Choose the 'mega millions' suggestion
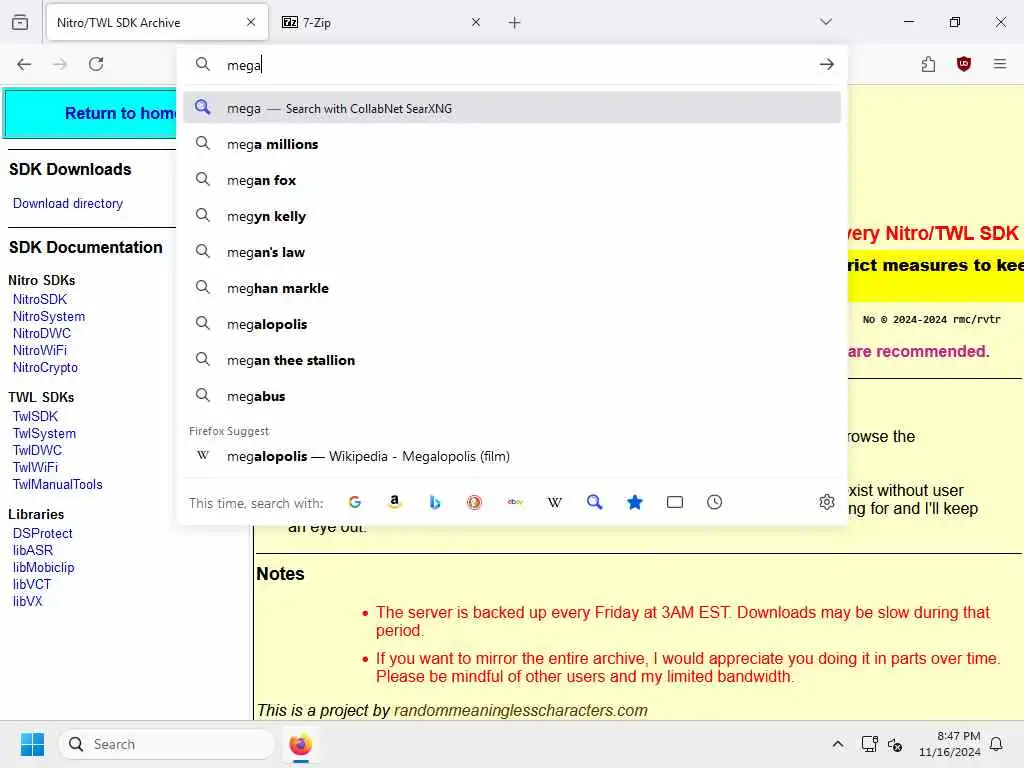The width and height of the screenshot is (1024, 768). (512, 144)
